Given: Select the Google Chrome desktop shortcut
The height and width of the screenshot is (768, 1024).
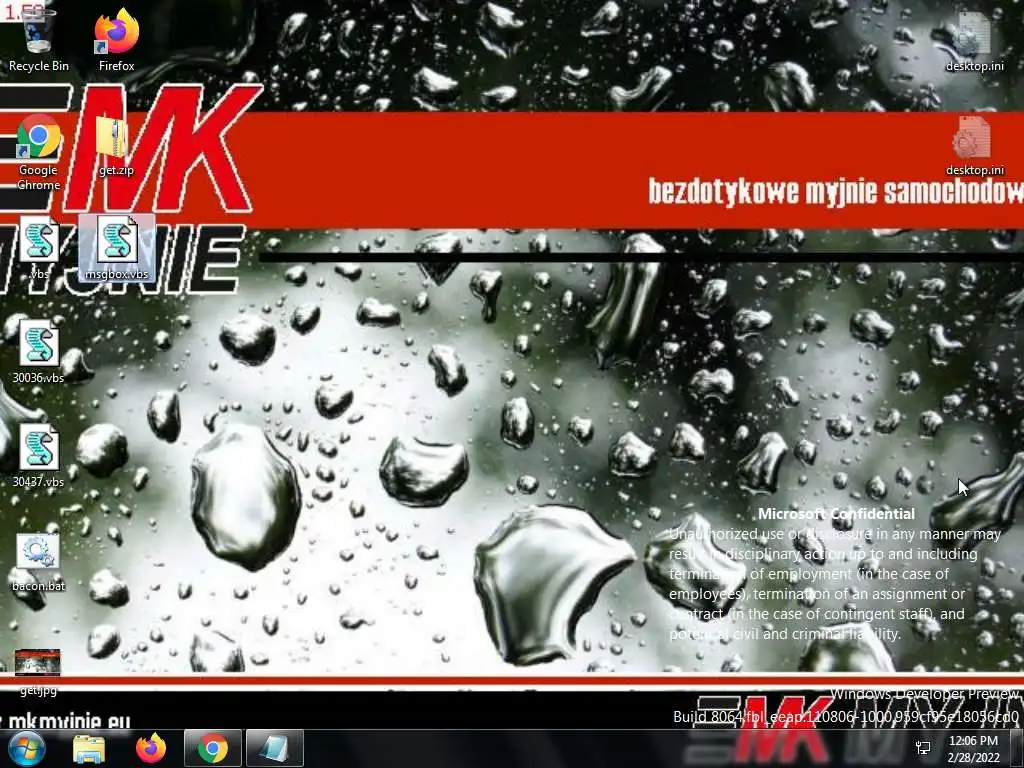Looking at the screenshot, I should click(39, 152).
